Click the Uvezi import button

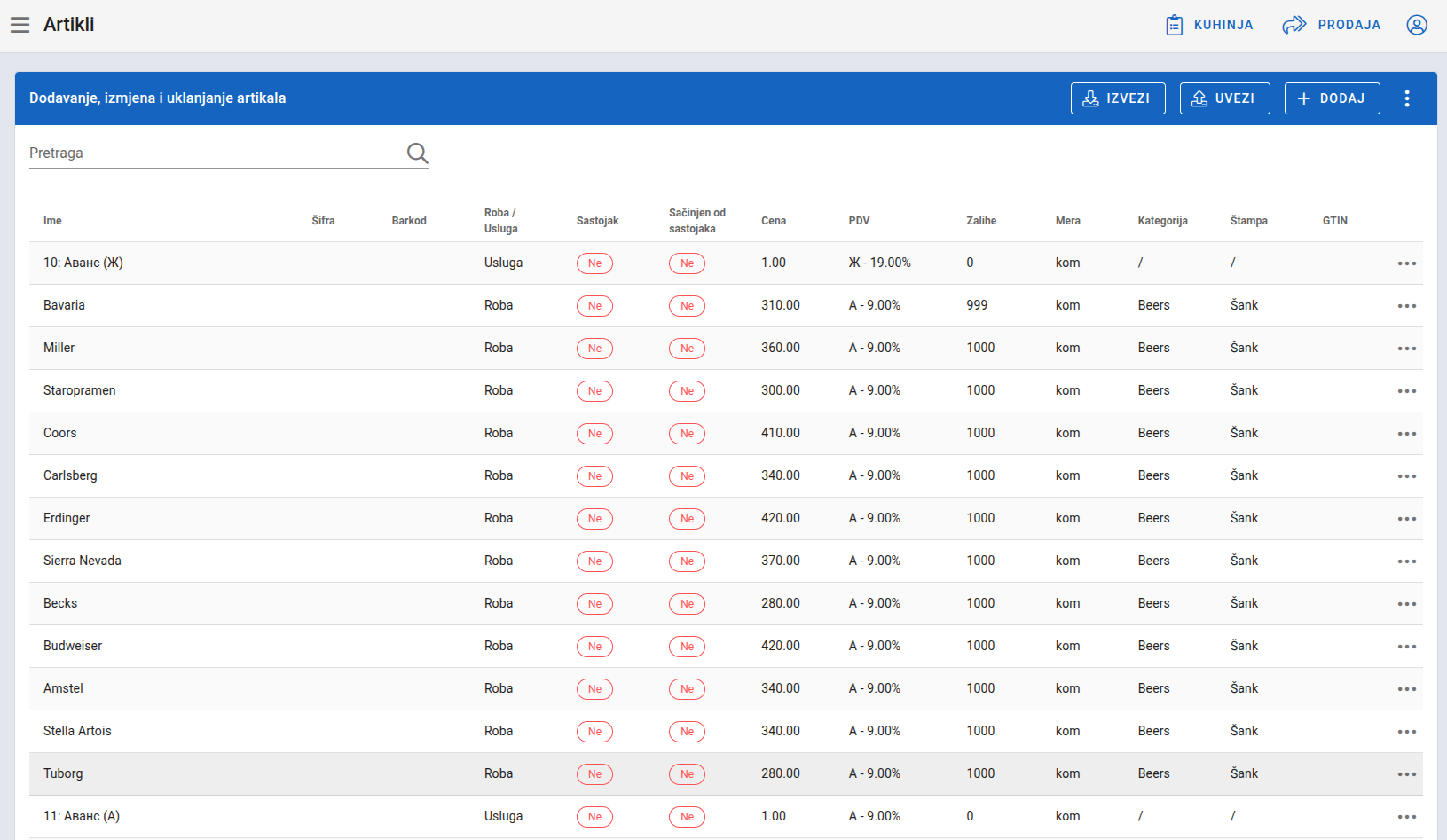(1224, 98)
